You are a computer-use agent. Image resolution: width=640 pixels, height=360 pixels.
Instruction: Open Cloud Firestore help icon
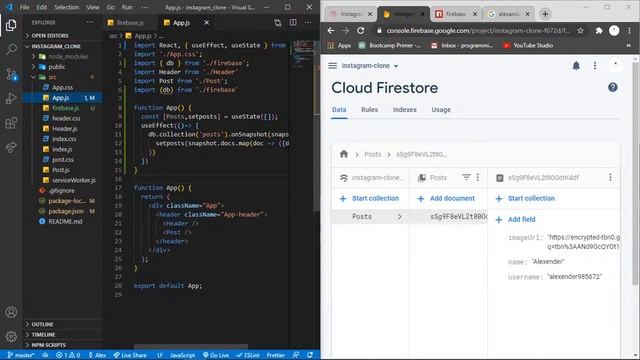[612, 87]
